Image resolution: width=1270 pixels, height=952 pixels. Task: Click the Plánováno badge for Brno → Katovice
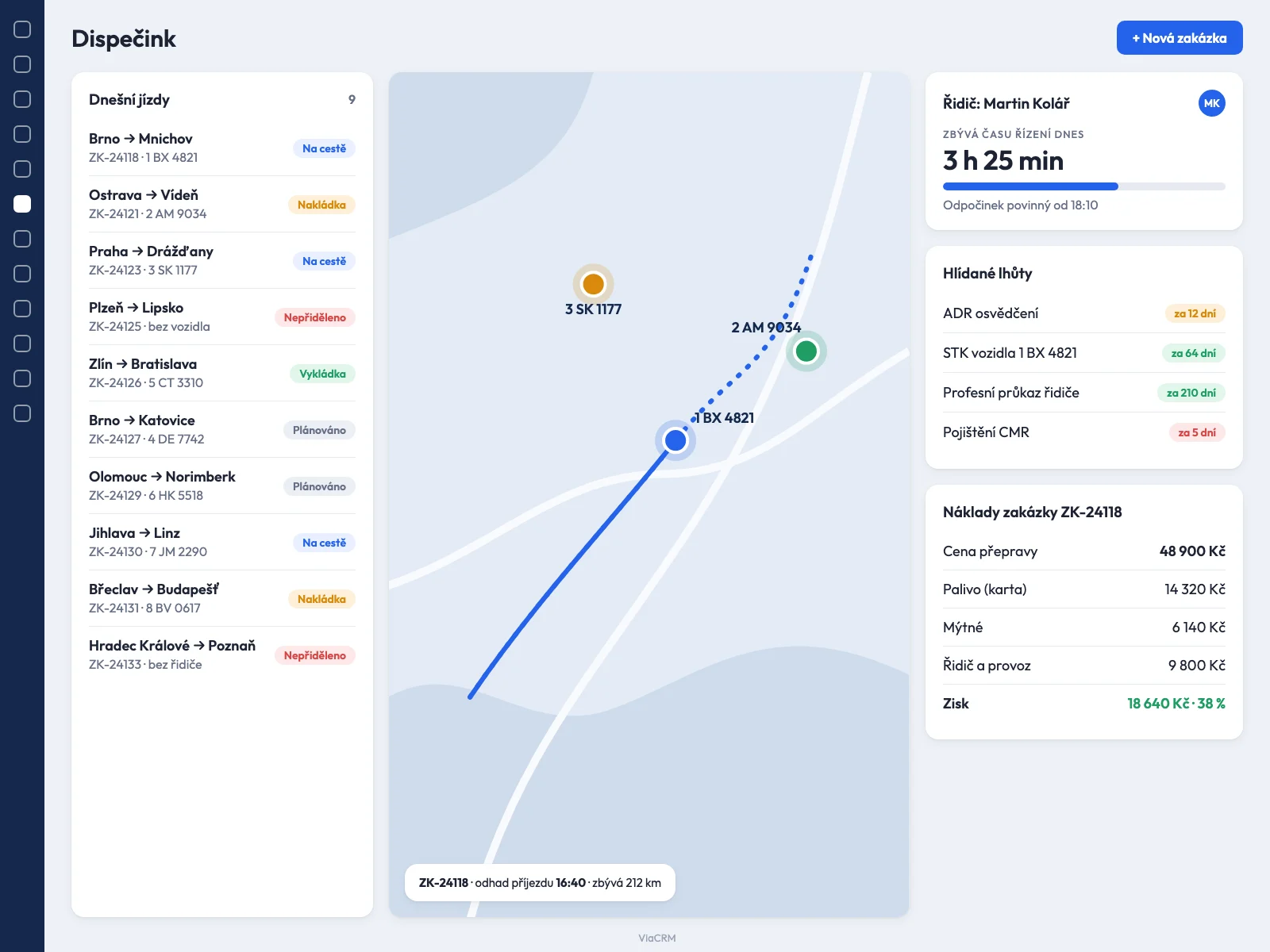coord(319,430)
